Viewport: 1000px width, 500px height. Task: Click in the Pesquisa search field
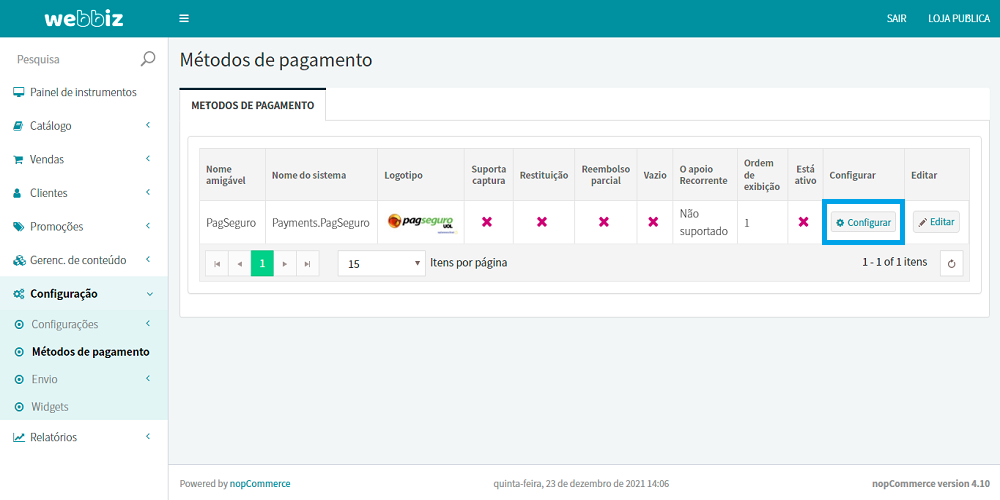coord(70,59)
